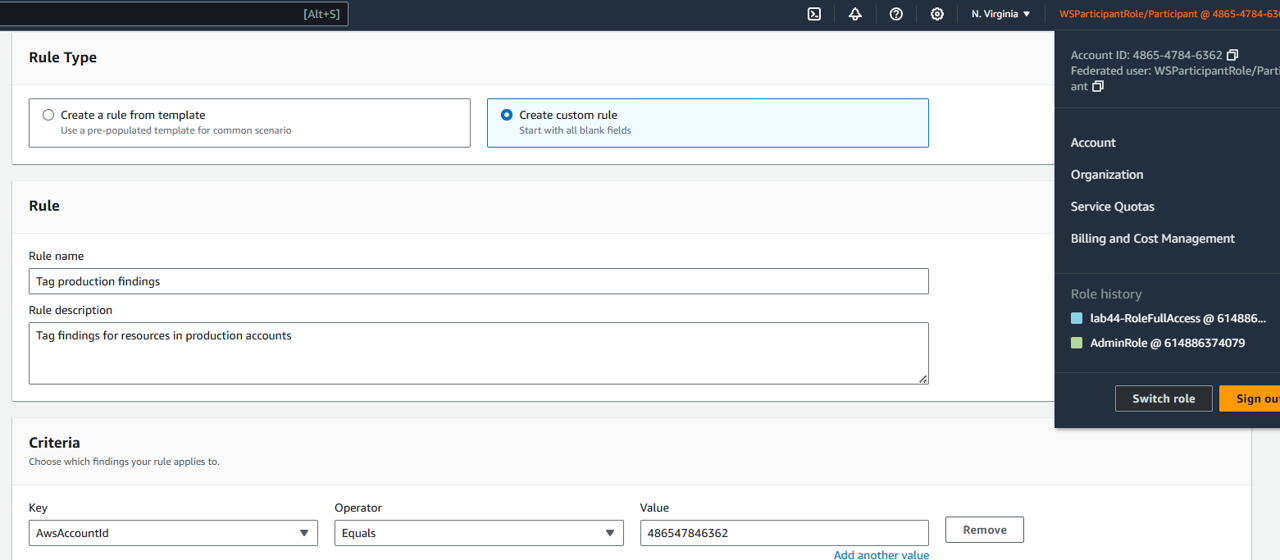
Task: Select 'Create a rule from template' option
Action: 48,115
